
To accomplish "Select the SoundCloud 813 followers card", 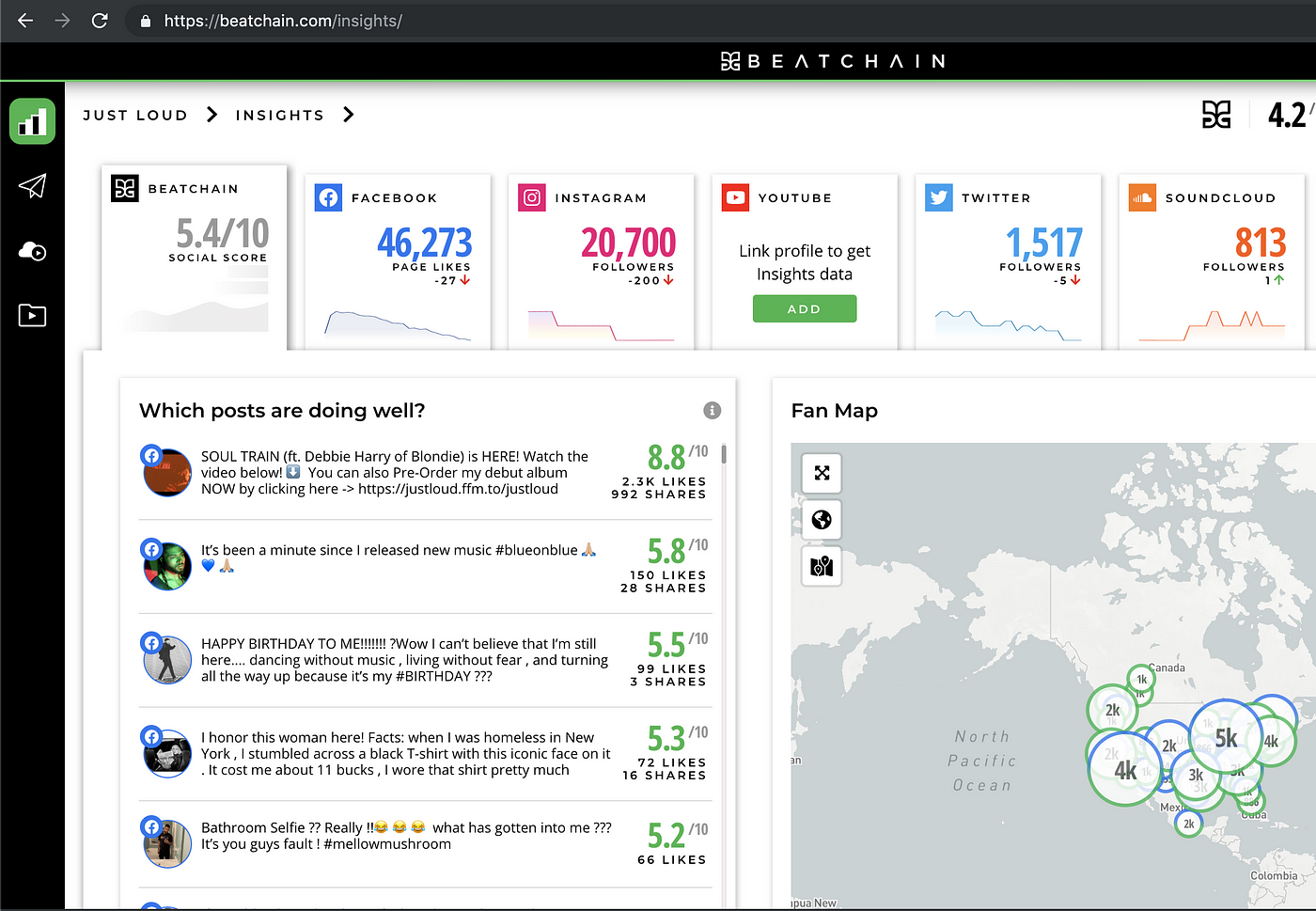I will coord(1212,261).
